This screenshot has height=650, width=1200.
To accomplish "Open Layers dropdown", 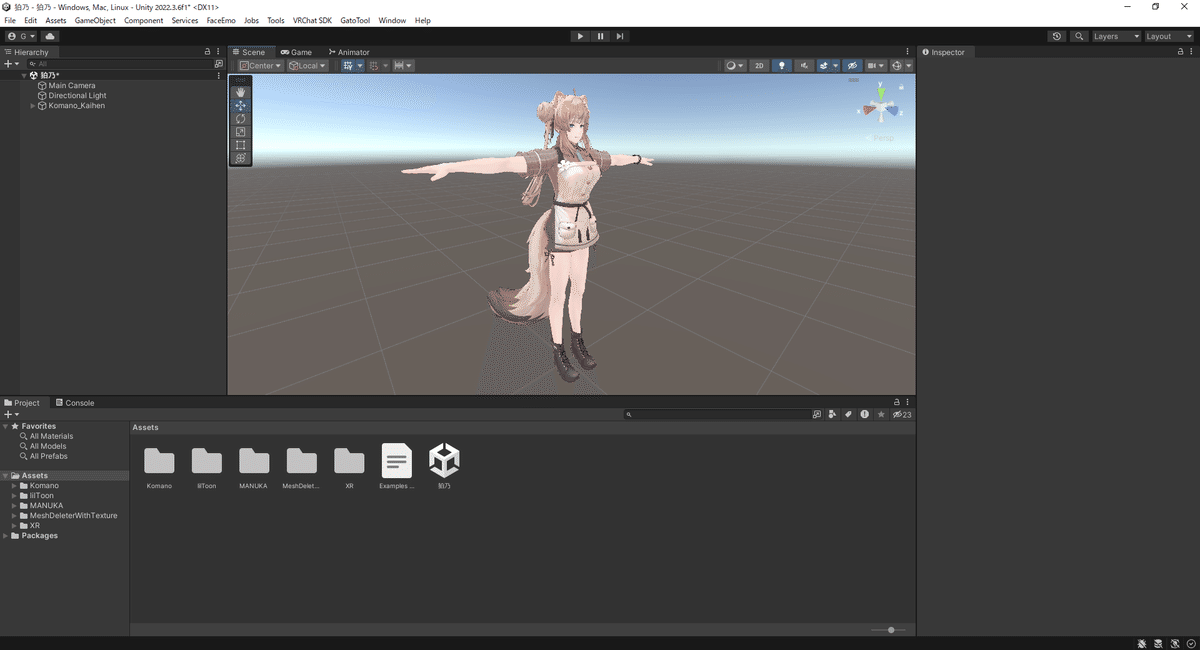I will coord(1116,36).
